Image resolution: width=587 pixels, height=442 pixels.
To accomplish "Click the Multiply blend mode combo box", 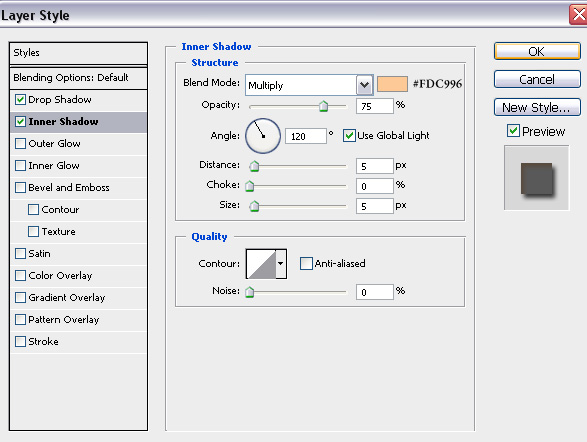I will point(309,85).
